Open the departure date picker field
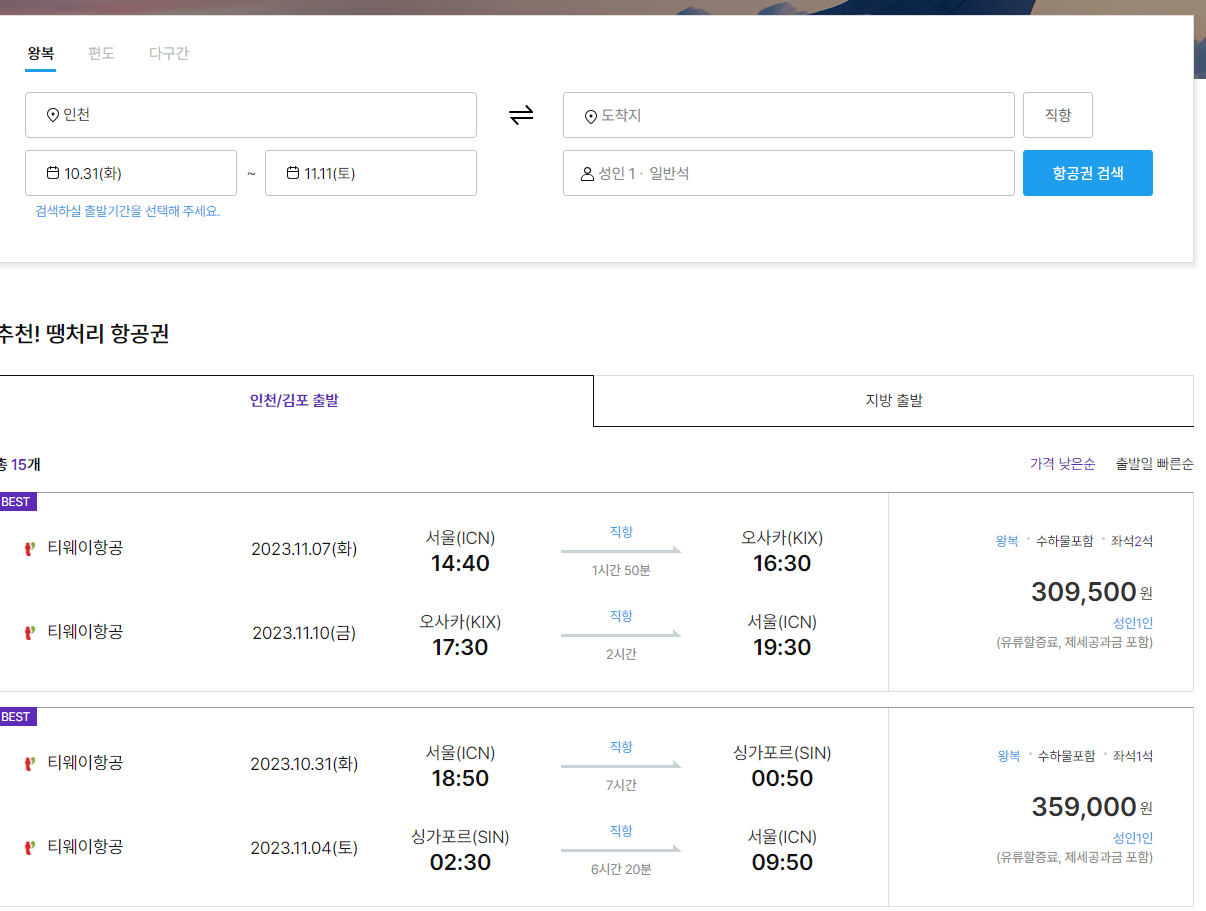Image resolution: width=1206 pixels, height=911 pixels. click(131, 172)
